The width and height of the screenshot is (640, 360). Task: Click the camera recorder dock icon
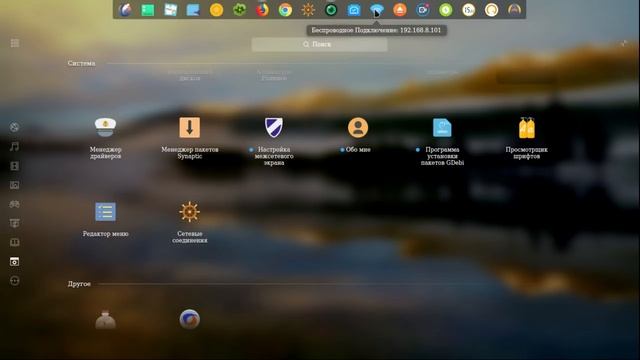point(422,9)
